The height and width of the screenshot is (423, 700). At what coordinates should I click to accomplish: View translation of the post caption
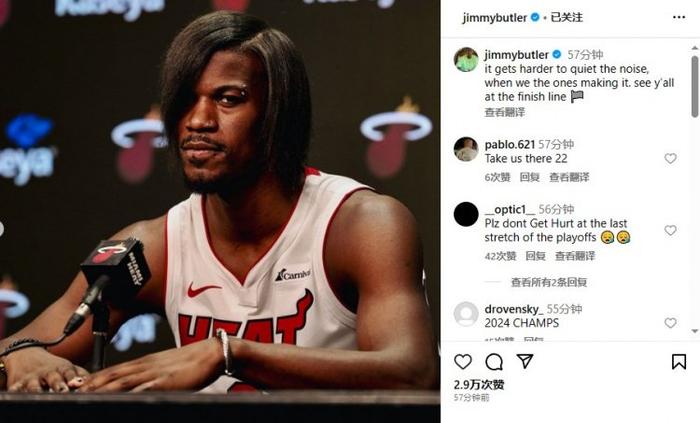point(504,112)
